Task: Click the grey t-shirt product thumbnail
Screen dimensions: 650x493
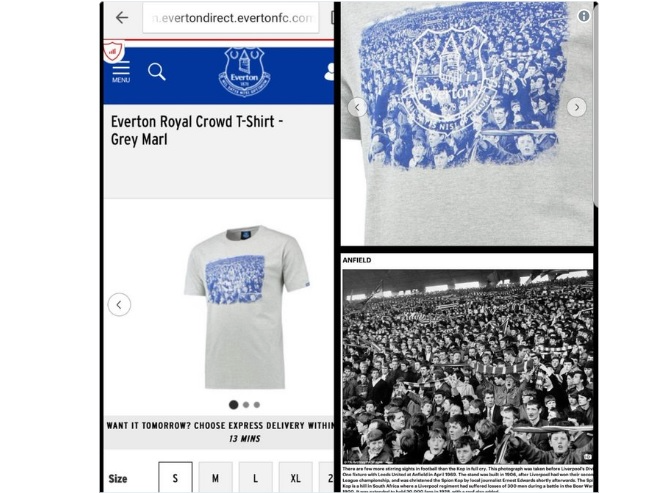Action: click(247, 307)
